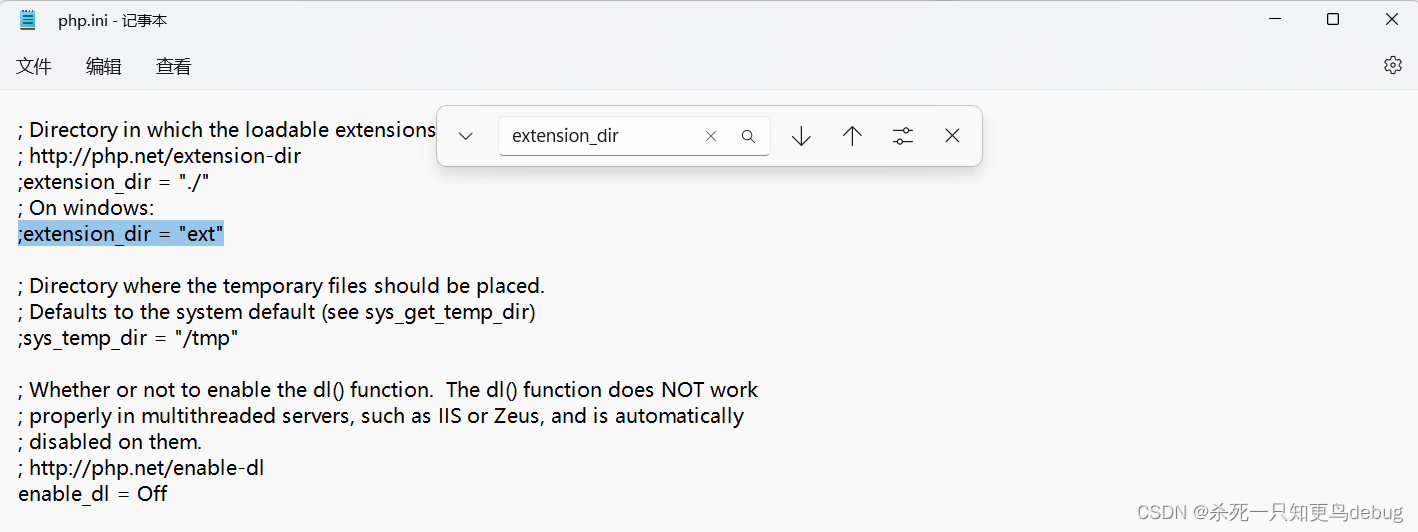Close the find bar
Image resolution: width=1418 pixels, height=532 pixels.
click(x=952, y=136)
